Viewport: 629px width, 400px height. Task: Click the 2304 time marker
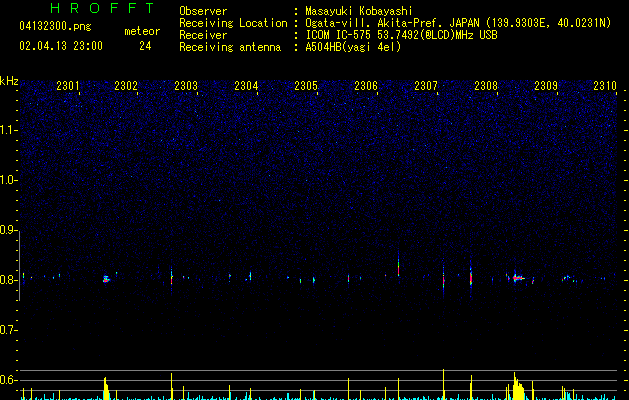coord(246,85)
